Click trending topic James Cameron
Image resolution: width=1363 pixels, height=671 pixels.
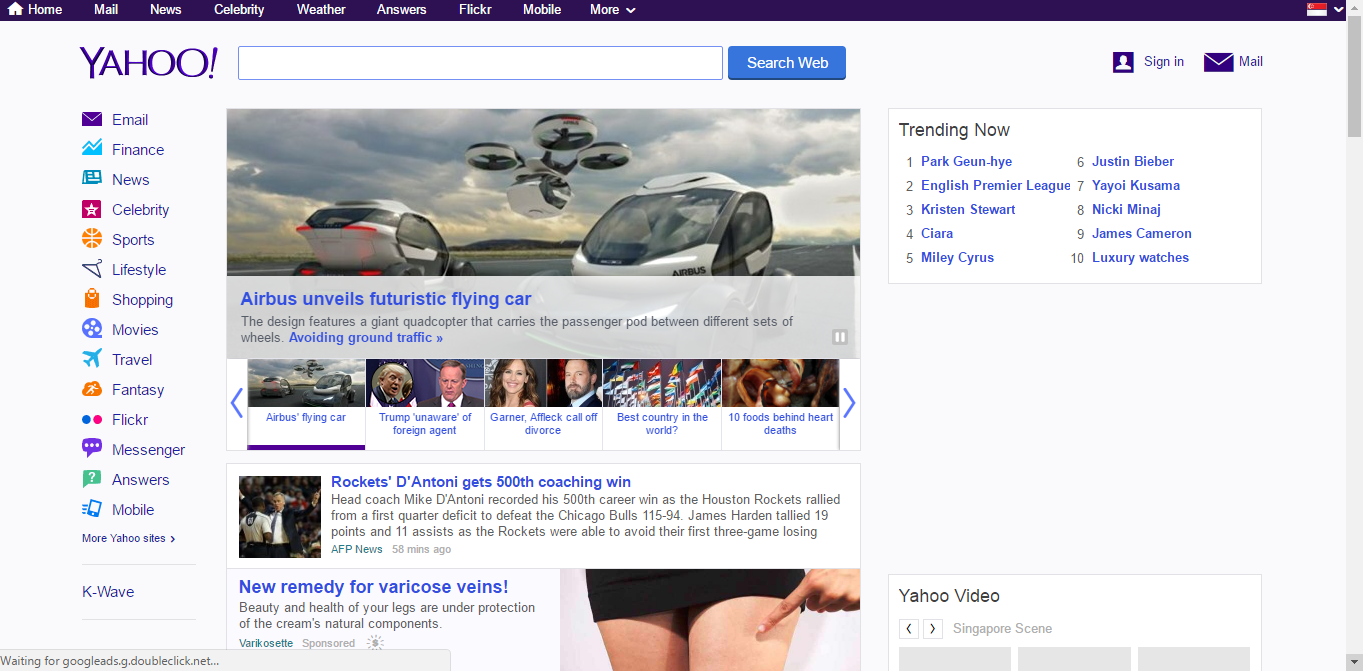click(1142, 233)
